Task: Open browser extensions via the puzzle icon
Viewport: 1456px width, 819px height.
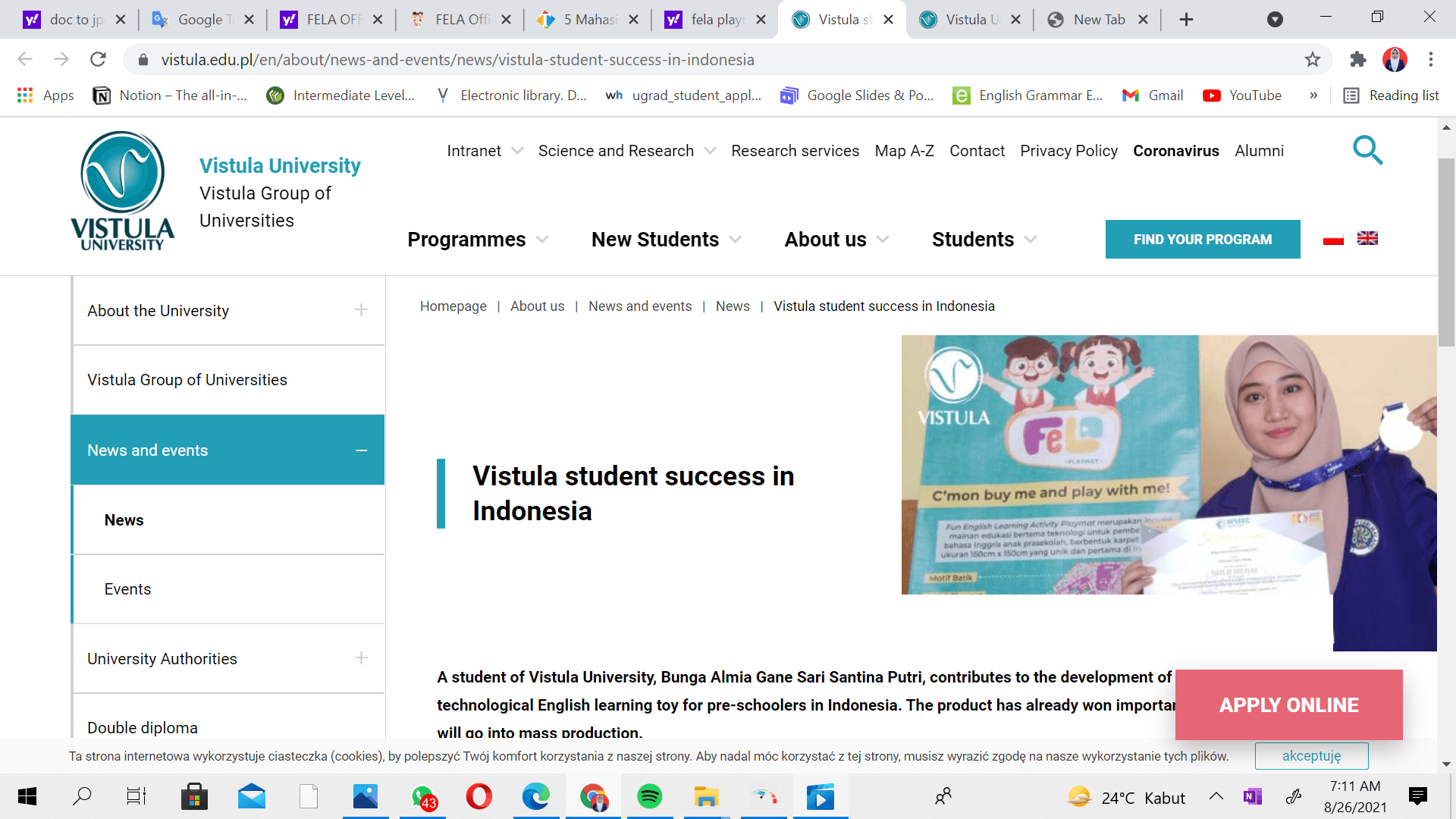Action: [1357, 59]
